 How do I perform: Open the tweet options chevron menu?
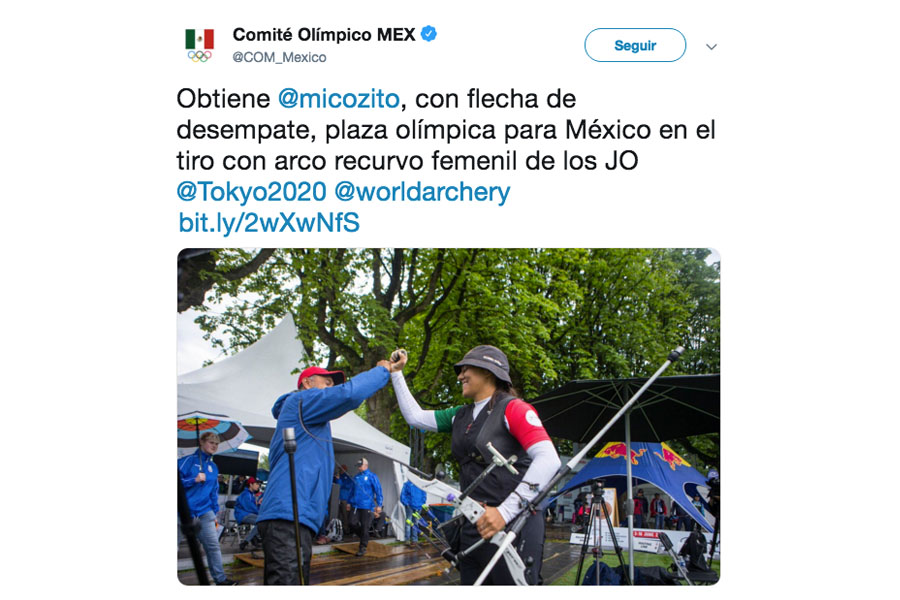(x=711, y=47)
